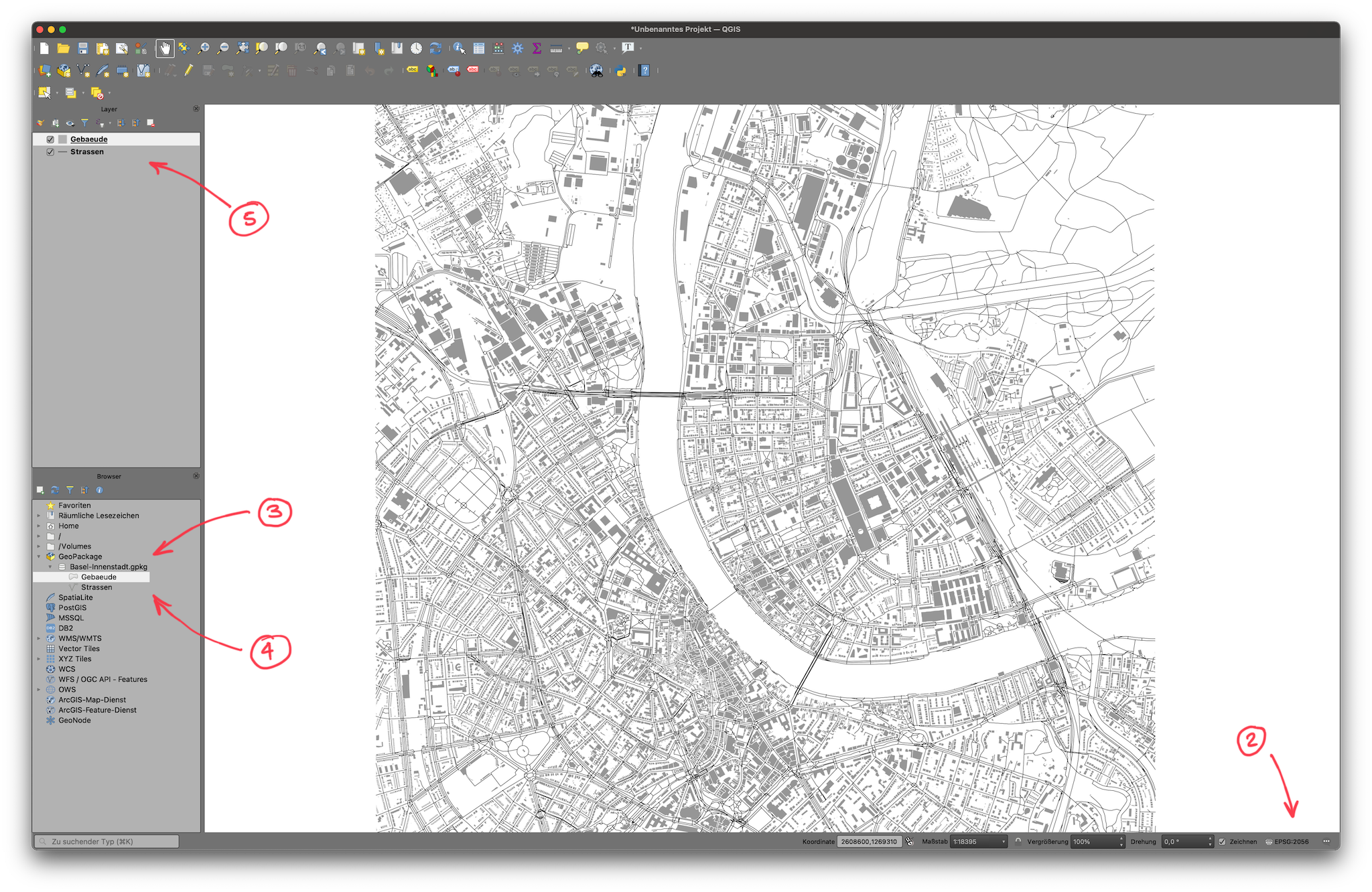Refresh the Browser panel

pyautogui.click(x=55, y=490)
